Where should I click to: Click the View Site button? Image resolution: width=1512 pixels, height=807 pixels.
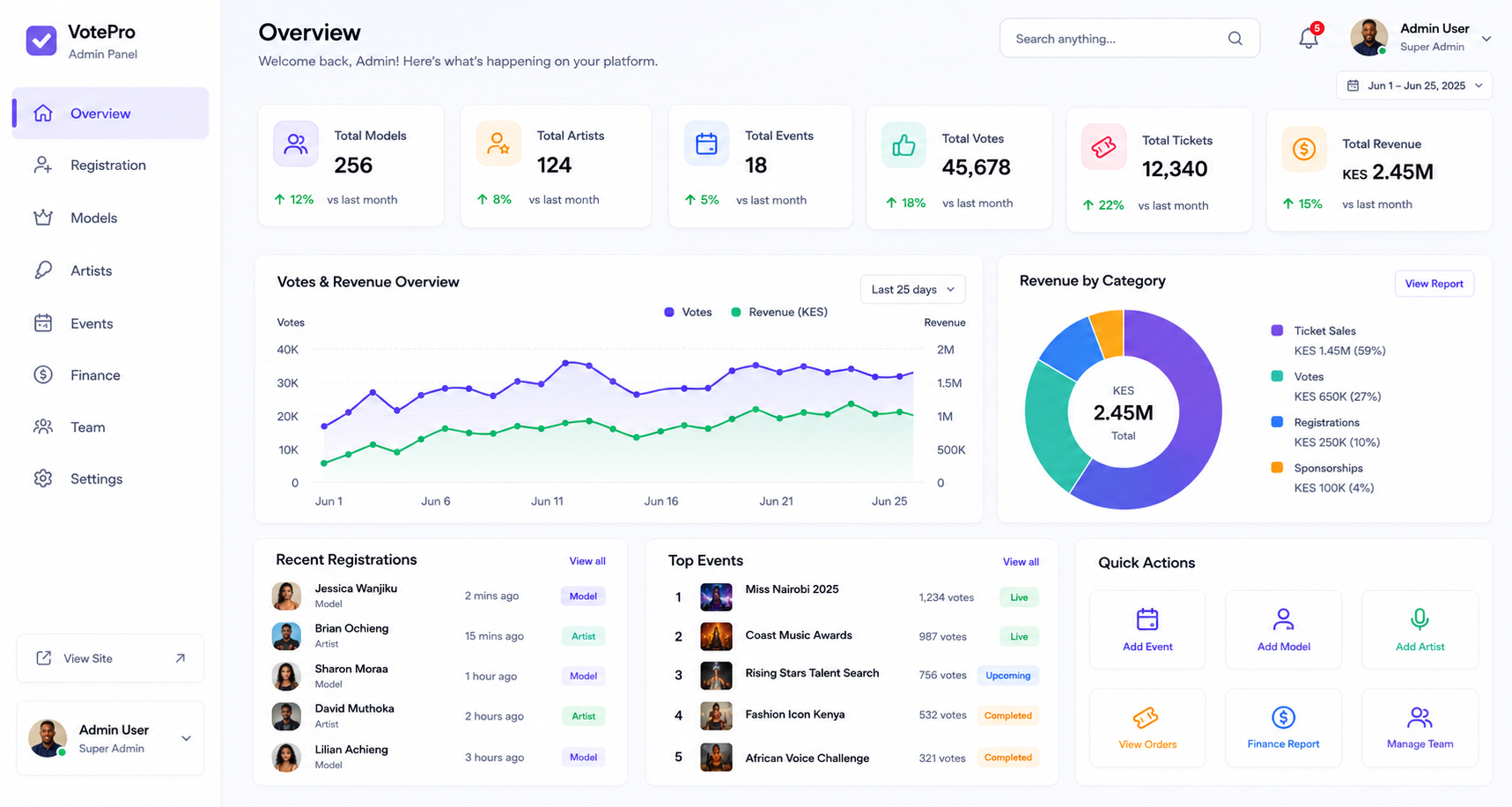pyautogui.click(x=110, y=658)
